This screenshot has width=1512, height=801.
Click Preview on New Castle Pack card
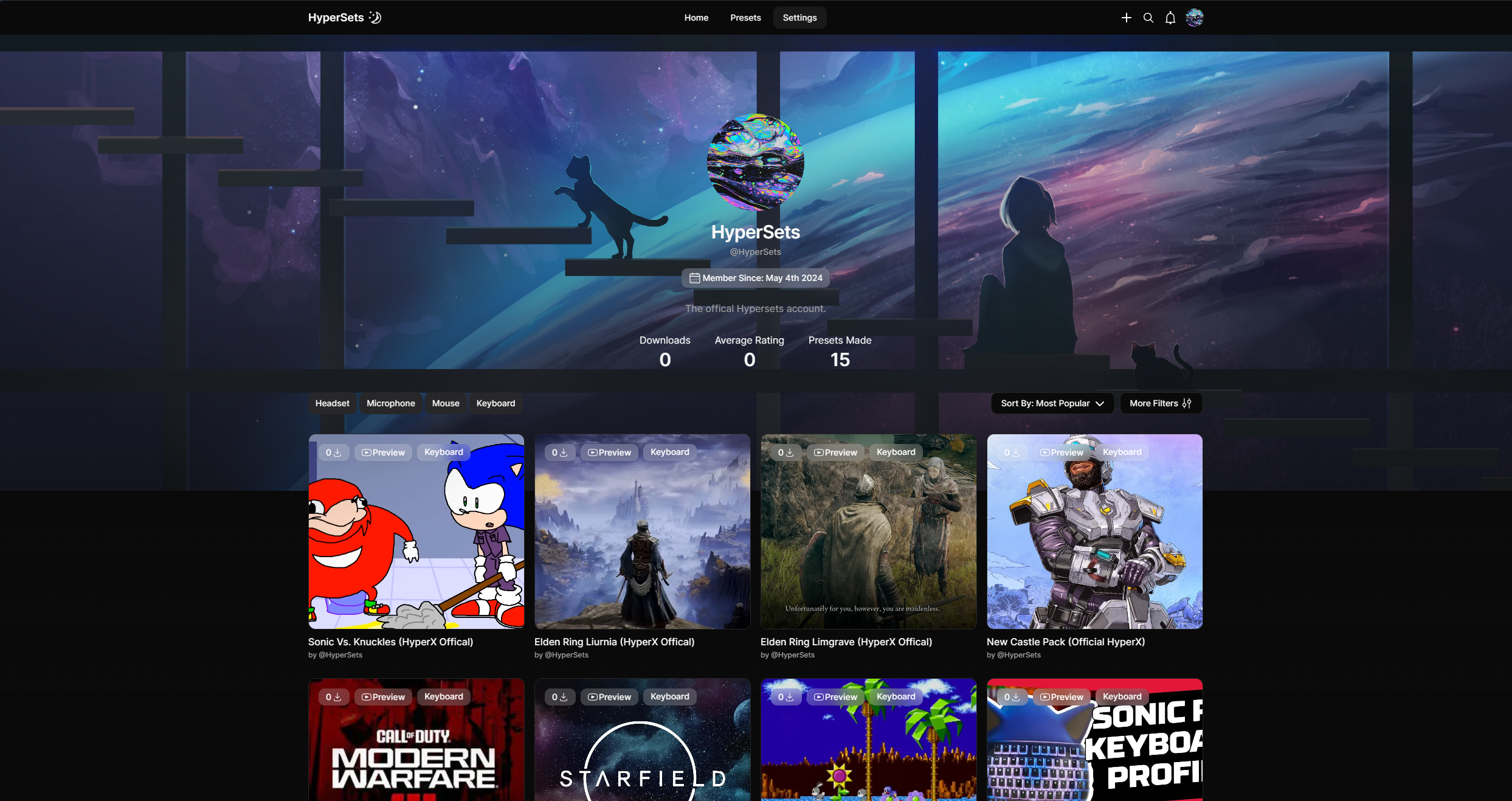click(1062, 453)
